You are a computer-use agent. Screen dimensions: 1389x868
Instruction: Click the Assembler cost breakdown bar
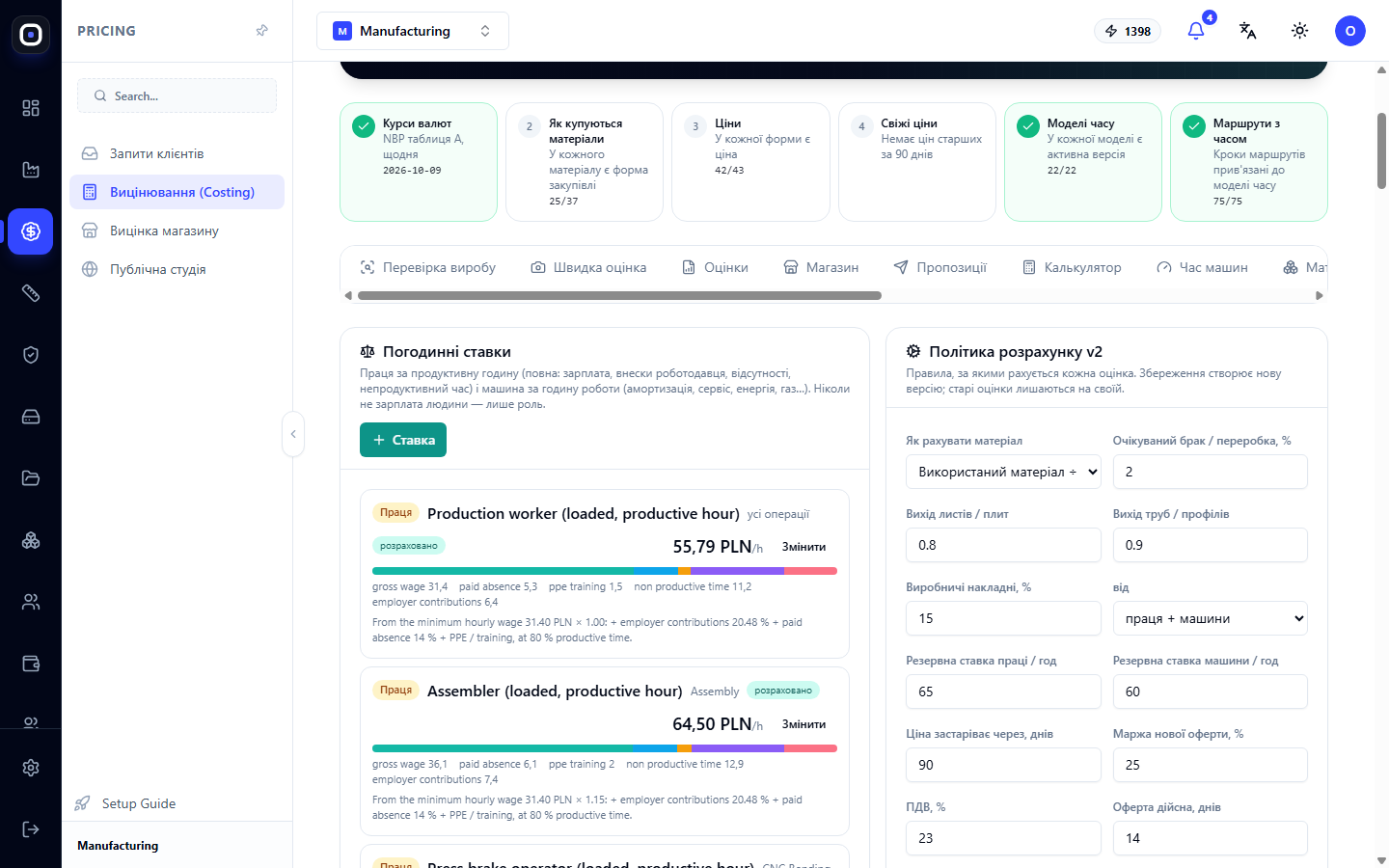tap(605, 748)
